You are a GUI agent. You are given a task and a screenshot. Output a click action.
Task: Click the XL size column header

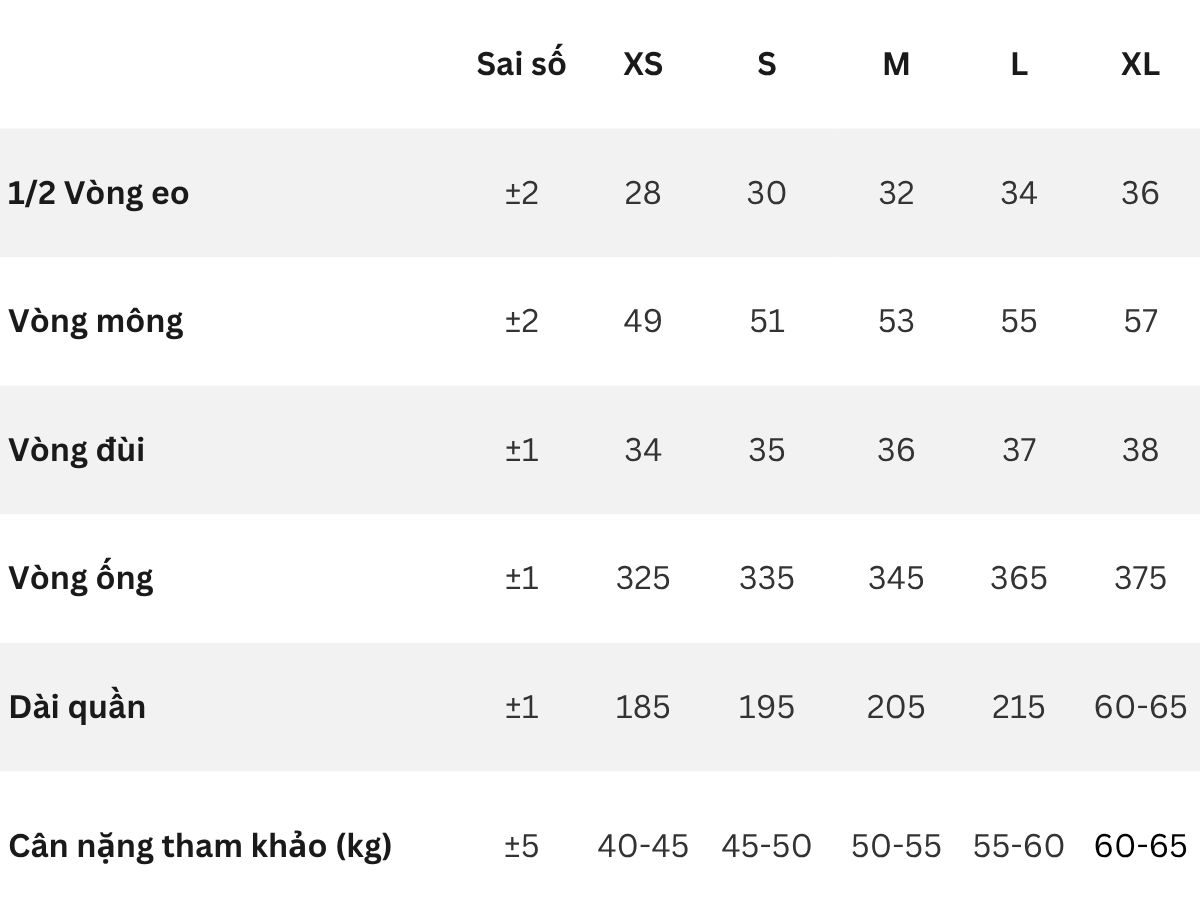coord(1140,64)
